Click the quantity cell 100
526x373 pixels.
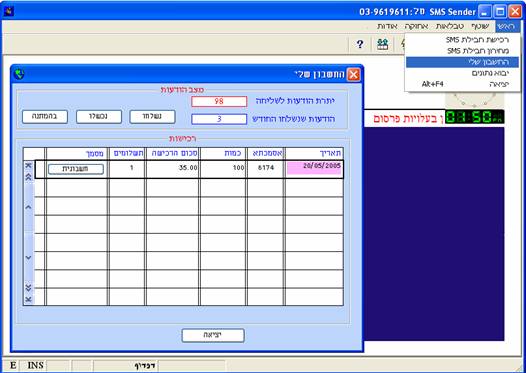coord(223,169)
